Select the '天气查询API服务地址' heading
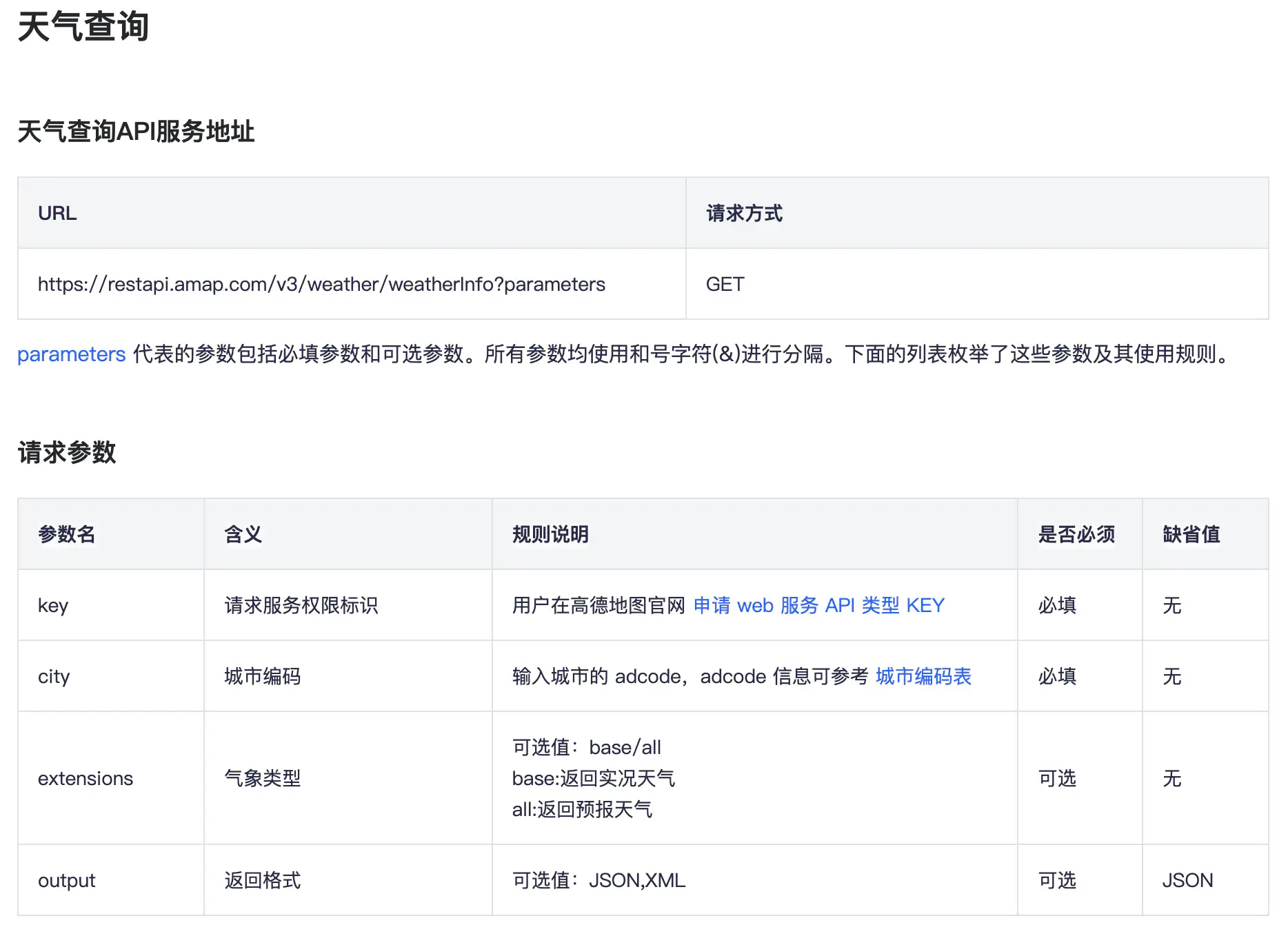The image size is (1288, 936). (x=136, y=131)
